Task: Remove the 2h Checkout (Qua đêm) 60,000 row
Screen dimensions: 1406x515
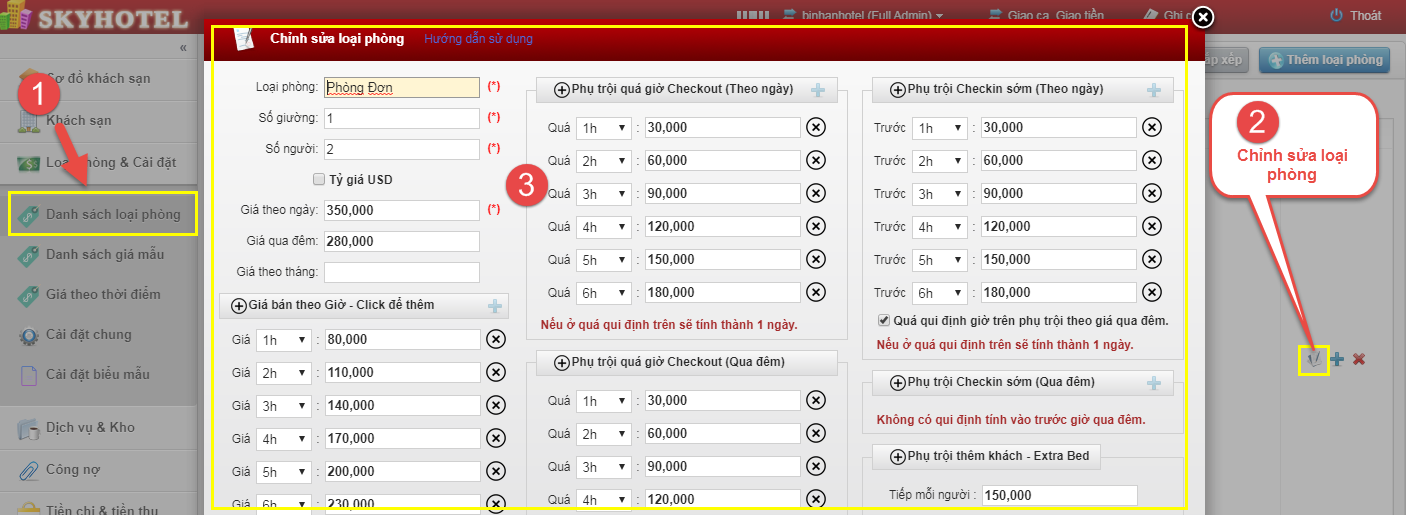Action: pos(816,434)
